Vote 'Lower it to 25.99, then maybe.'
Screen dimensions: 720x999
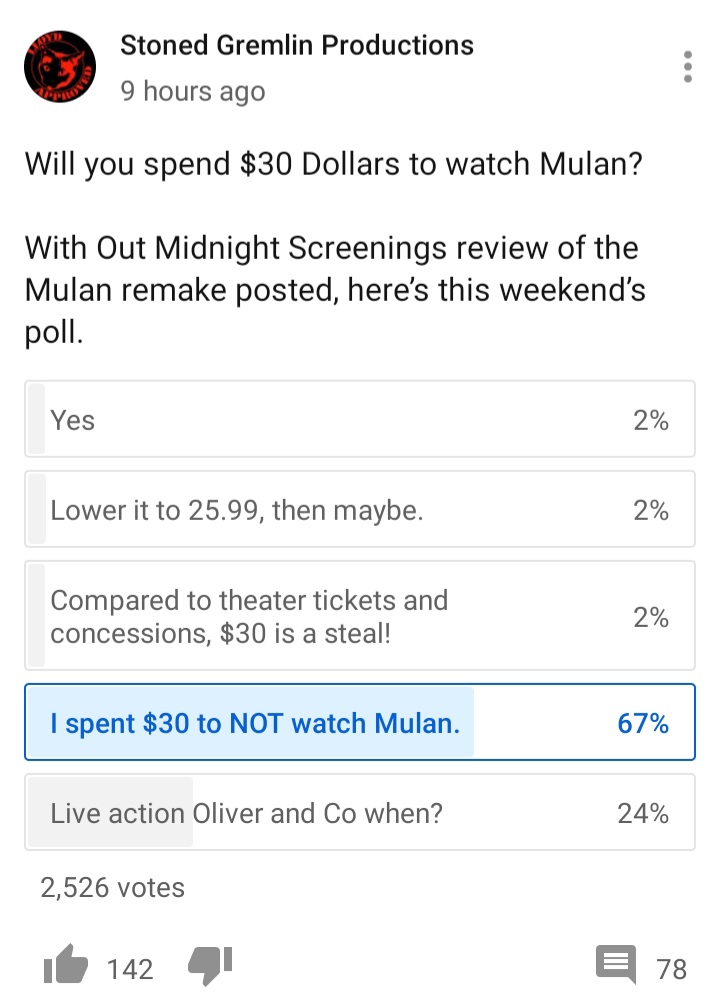tap(360, 509)
